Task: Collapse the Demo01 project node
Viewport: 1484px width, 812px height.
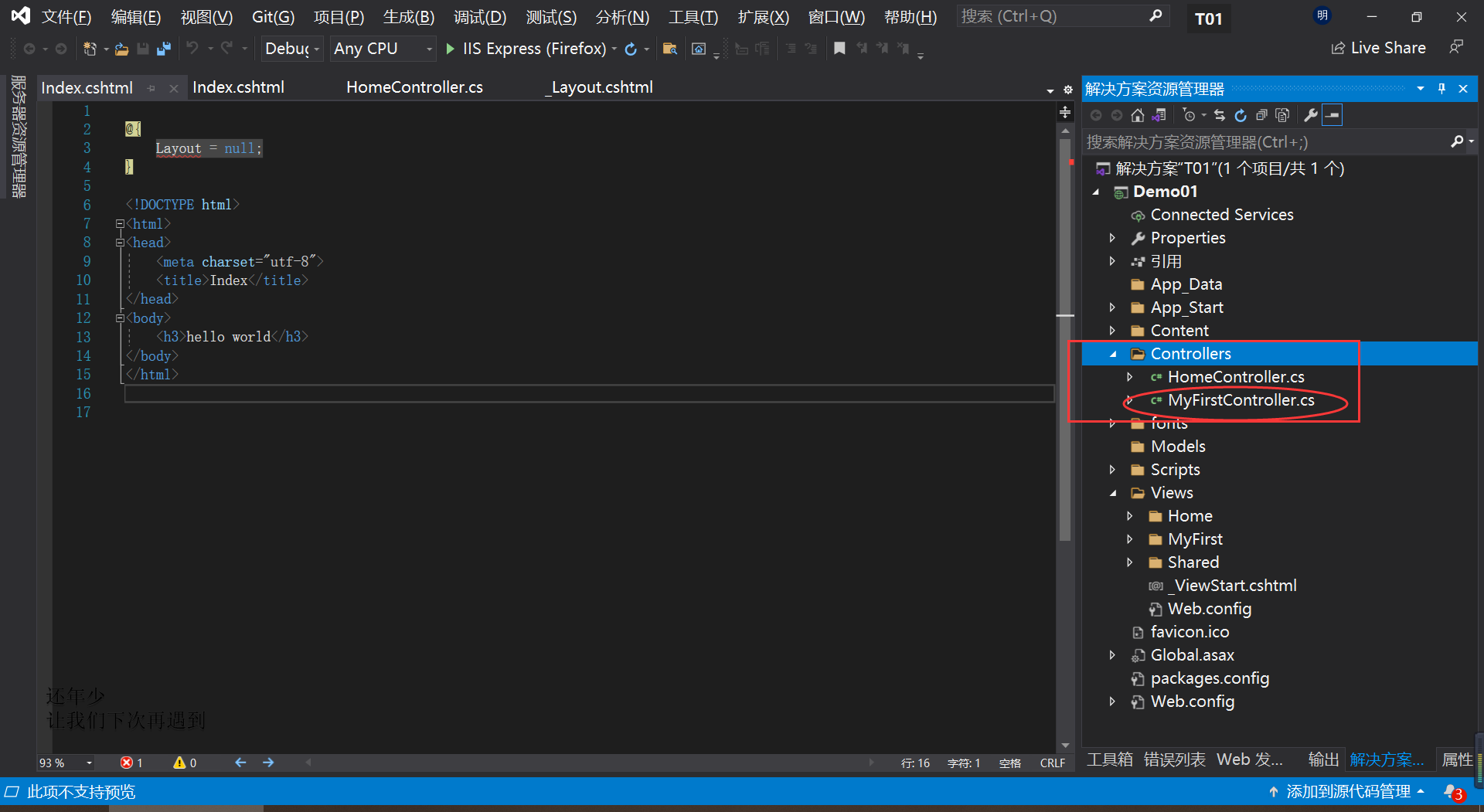Action: [1096, 192]
